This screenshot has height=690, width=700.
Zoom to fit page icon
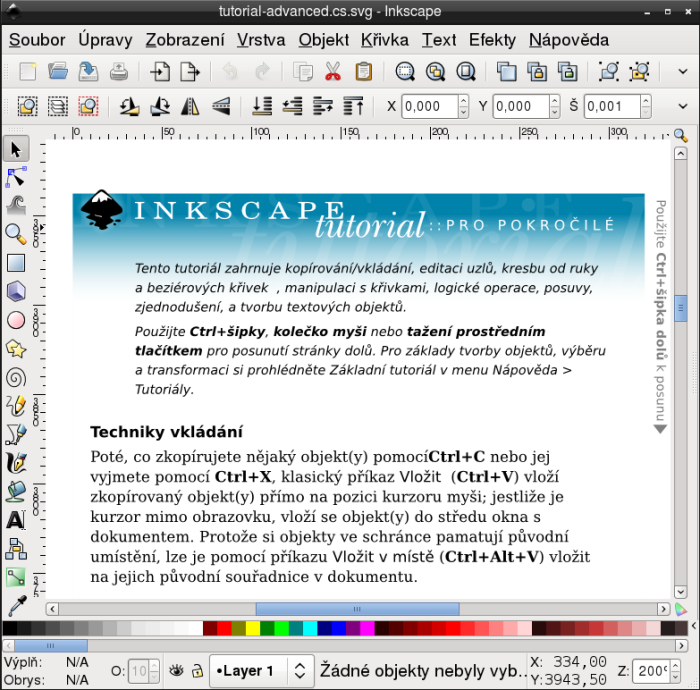[x=466, y=71]
